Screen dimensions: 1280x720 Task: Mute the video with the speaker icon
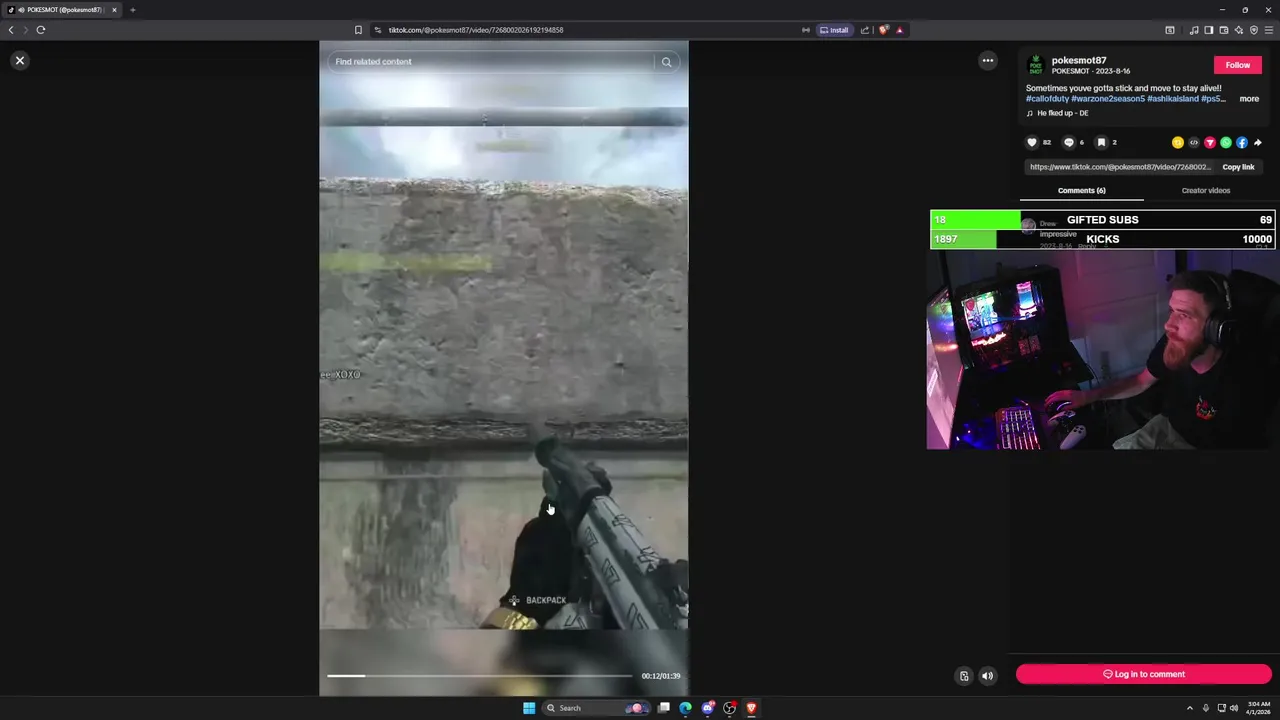[987, 676]
